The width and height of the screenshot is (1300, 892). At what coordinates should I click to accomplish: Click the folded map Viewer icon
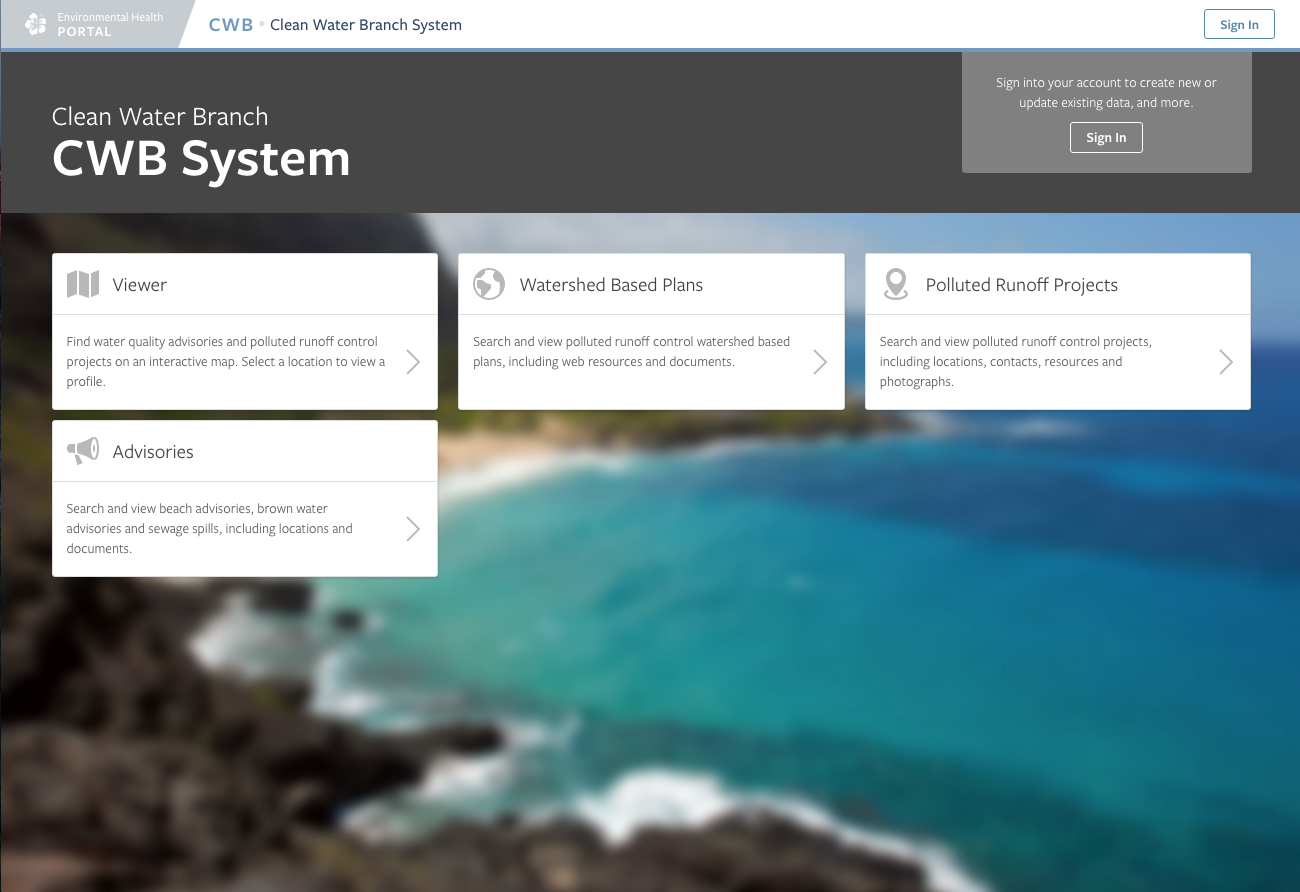pyautogui.click(x=83, y=285)
